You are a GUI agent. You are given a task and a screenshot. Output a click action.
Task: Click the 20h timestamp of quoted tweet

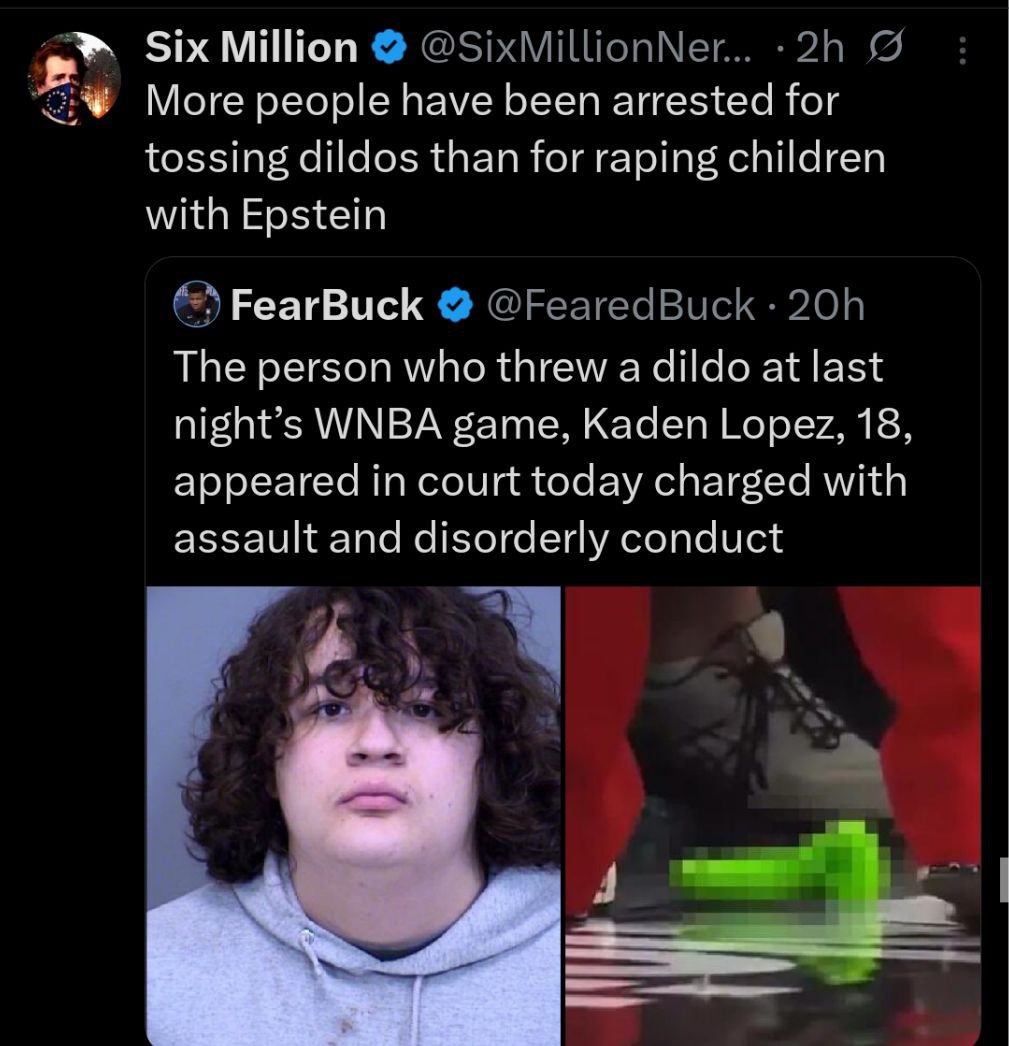point(826,305)
